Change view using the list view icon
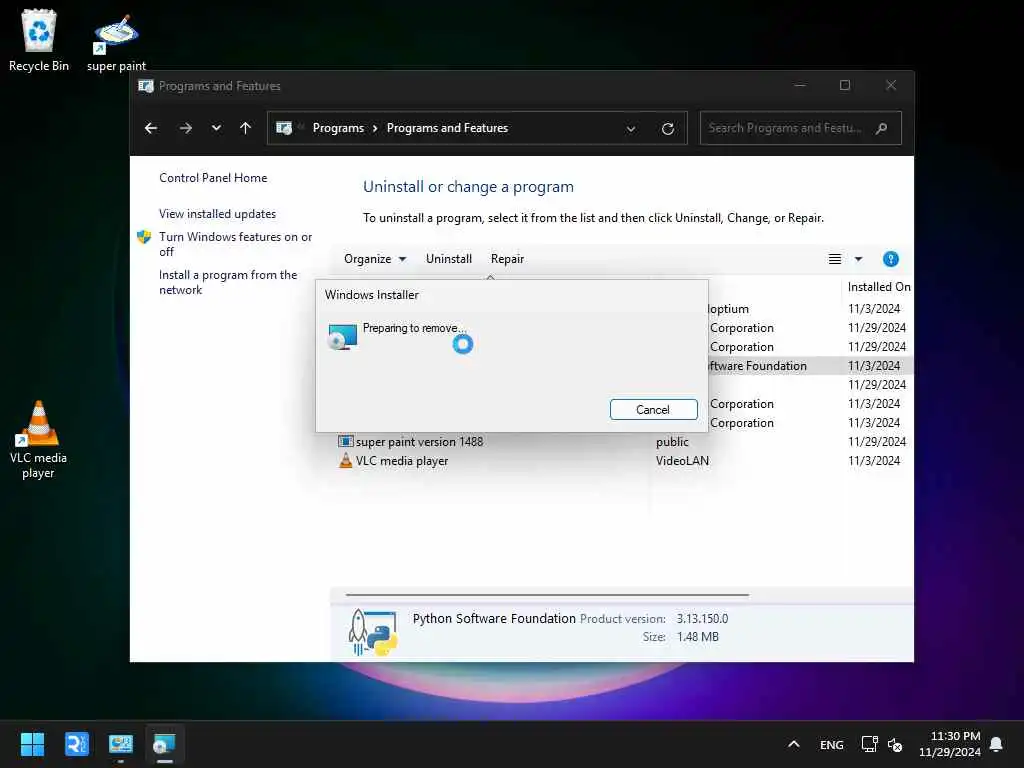The width and height of the screenshot is (1024, 768). [835, 259]
